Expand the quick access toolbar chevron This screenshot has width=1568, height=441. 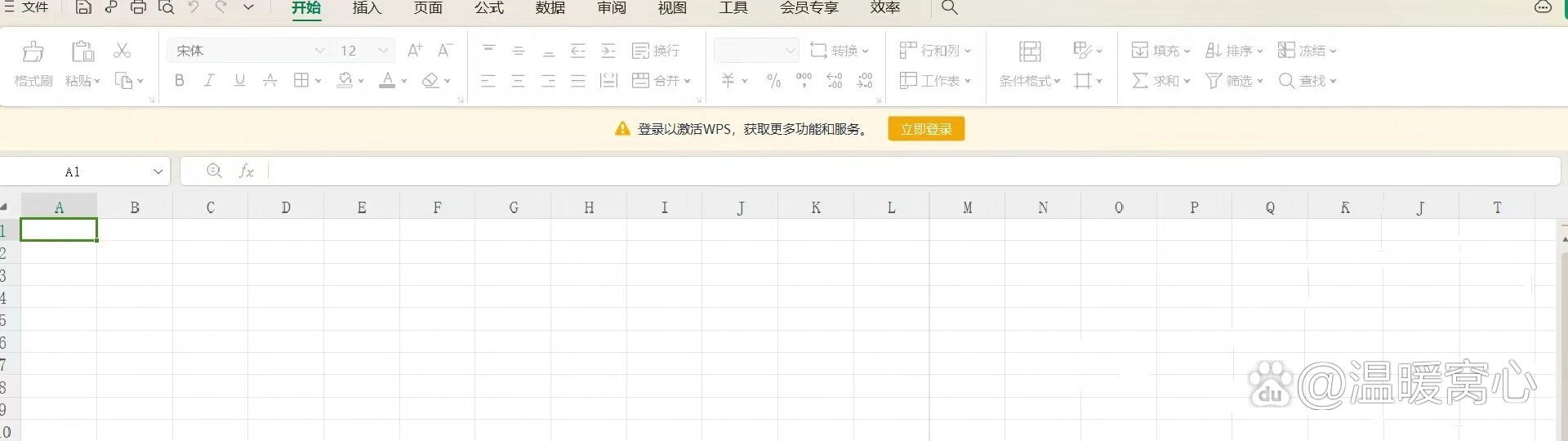point(249,7)
